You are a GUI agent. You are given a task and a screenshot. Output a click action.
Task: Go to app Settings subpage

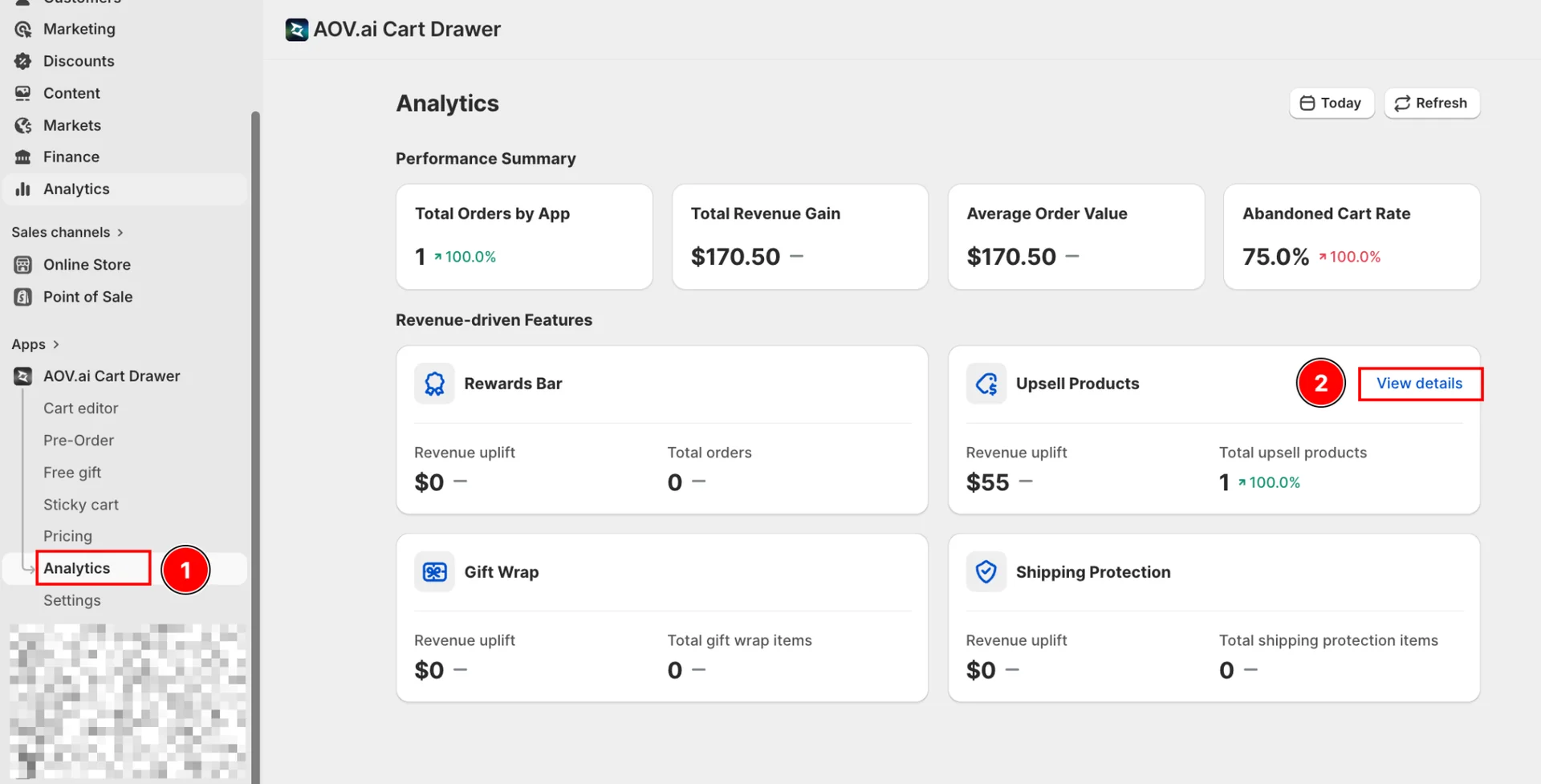pos(72,600)
